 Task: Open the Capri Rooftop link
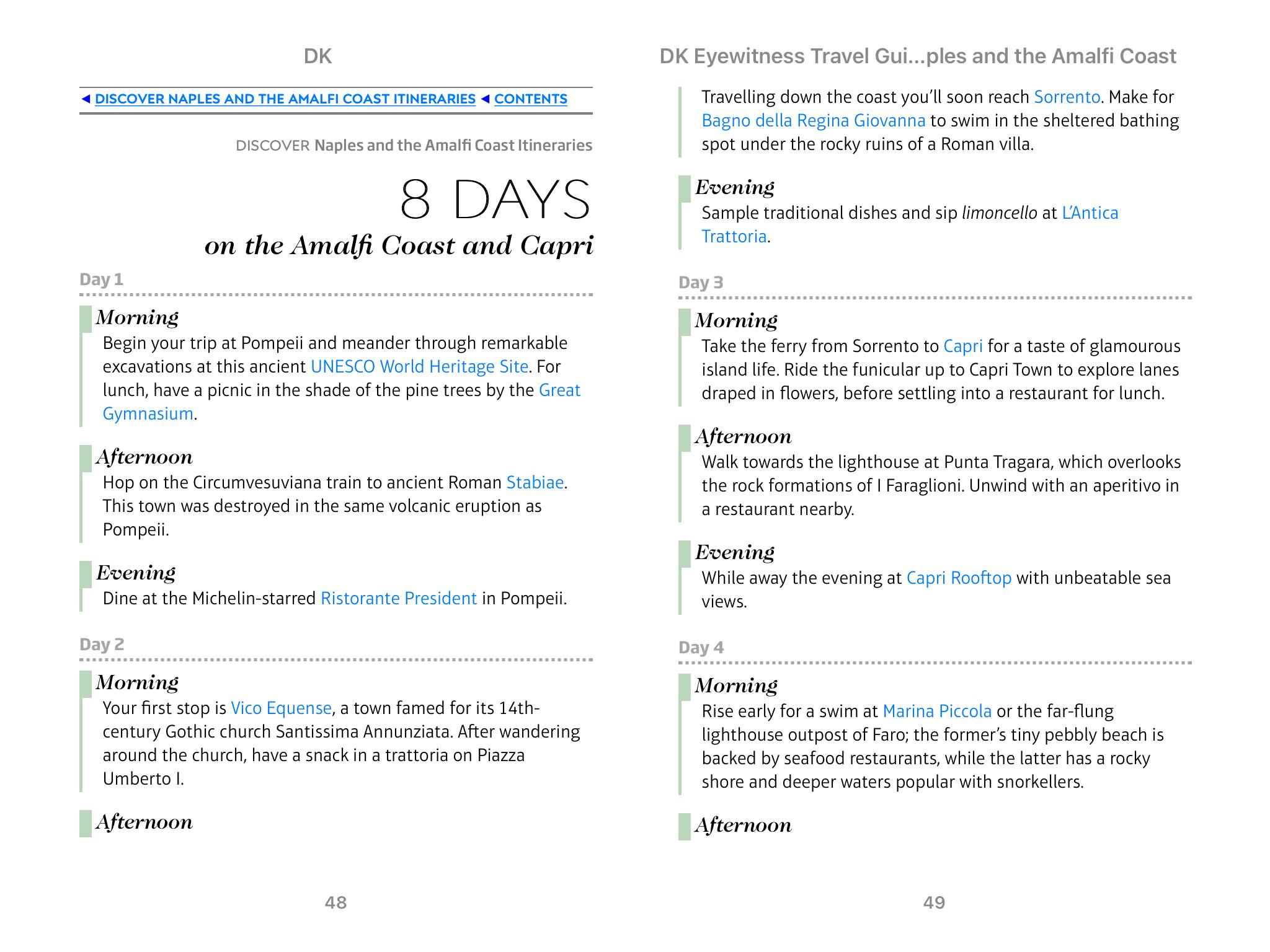pos(959,578)
